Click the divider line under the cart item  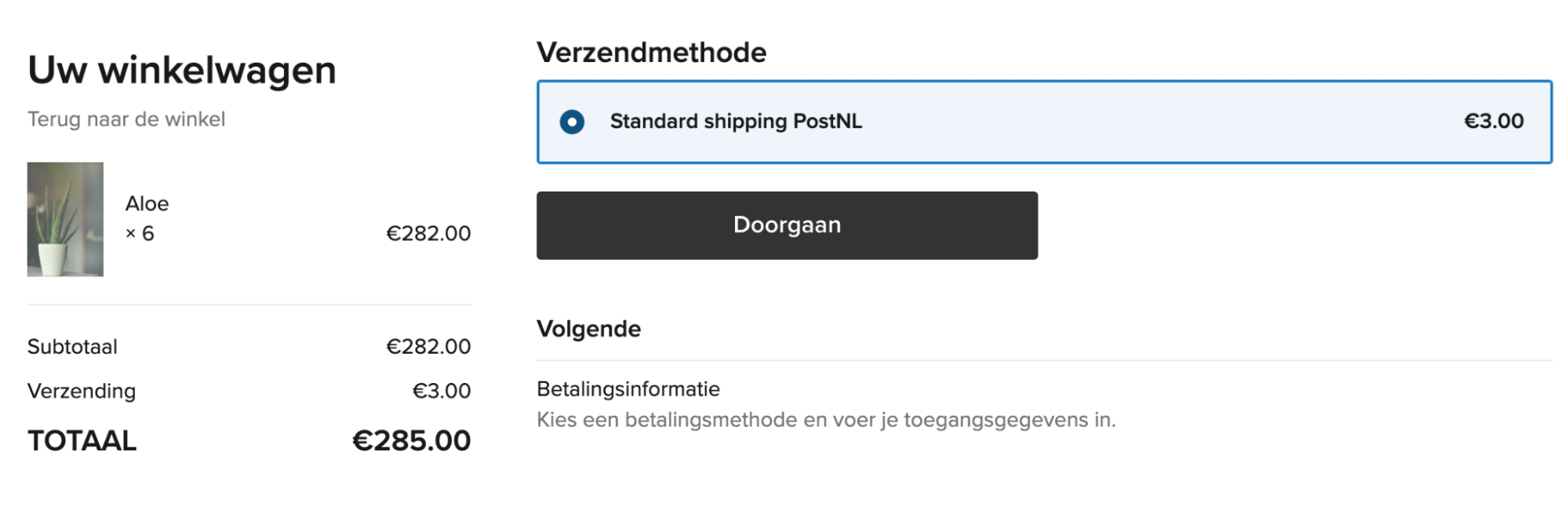[x=249, y=302]
